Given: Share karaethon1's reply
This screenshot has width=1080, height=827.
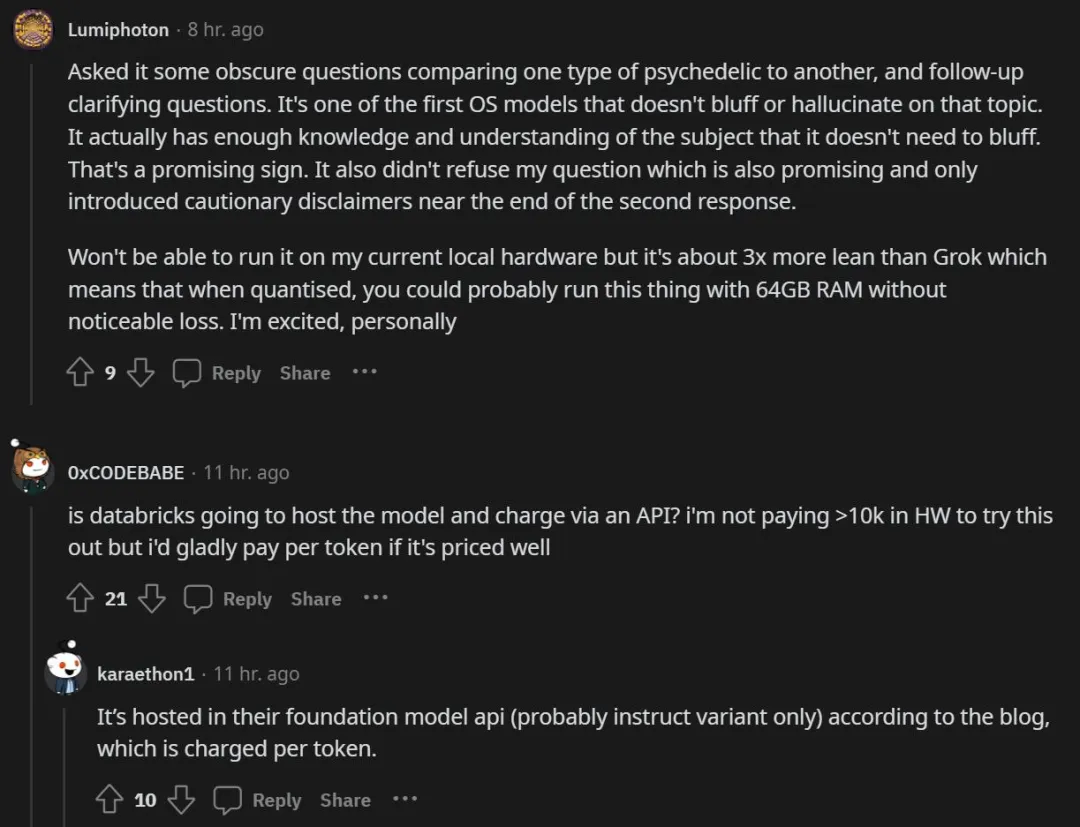Looking at the screenshot, I should (345, 800).
